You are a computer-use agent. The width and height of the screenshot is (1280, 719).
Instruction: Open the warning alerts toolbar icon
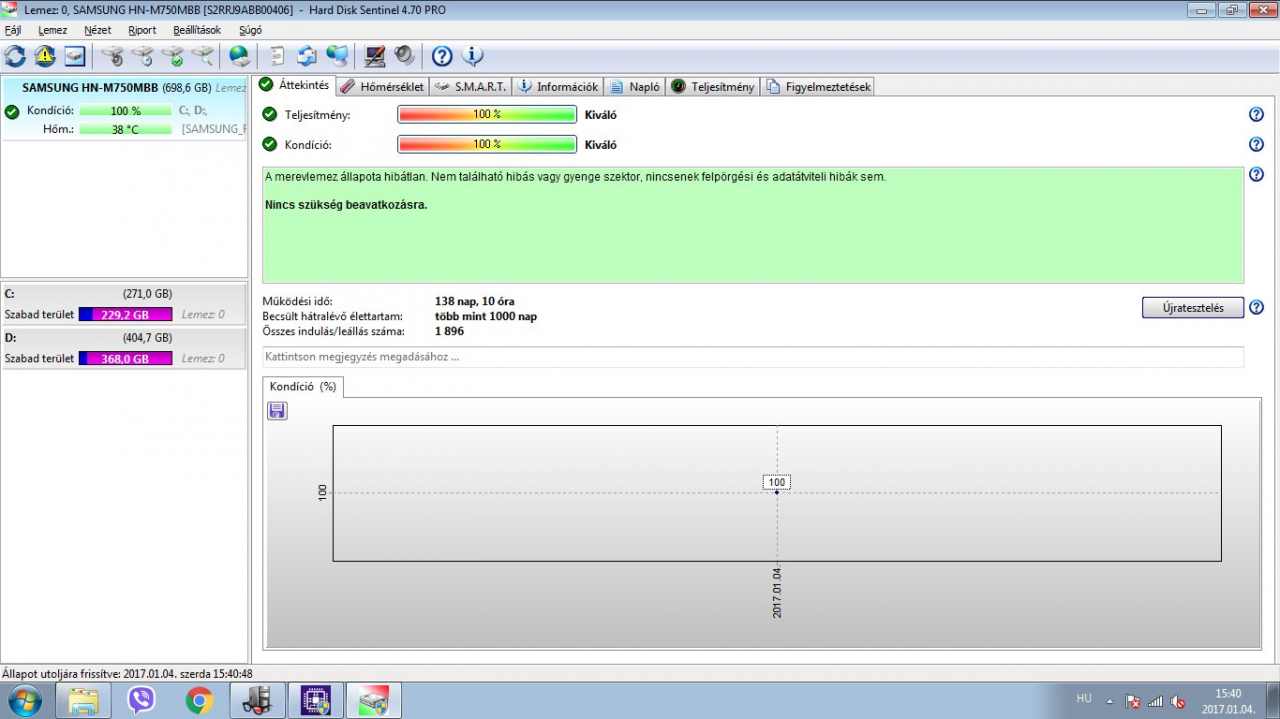(x=45, y=56)
